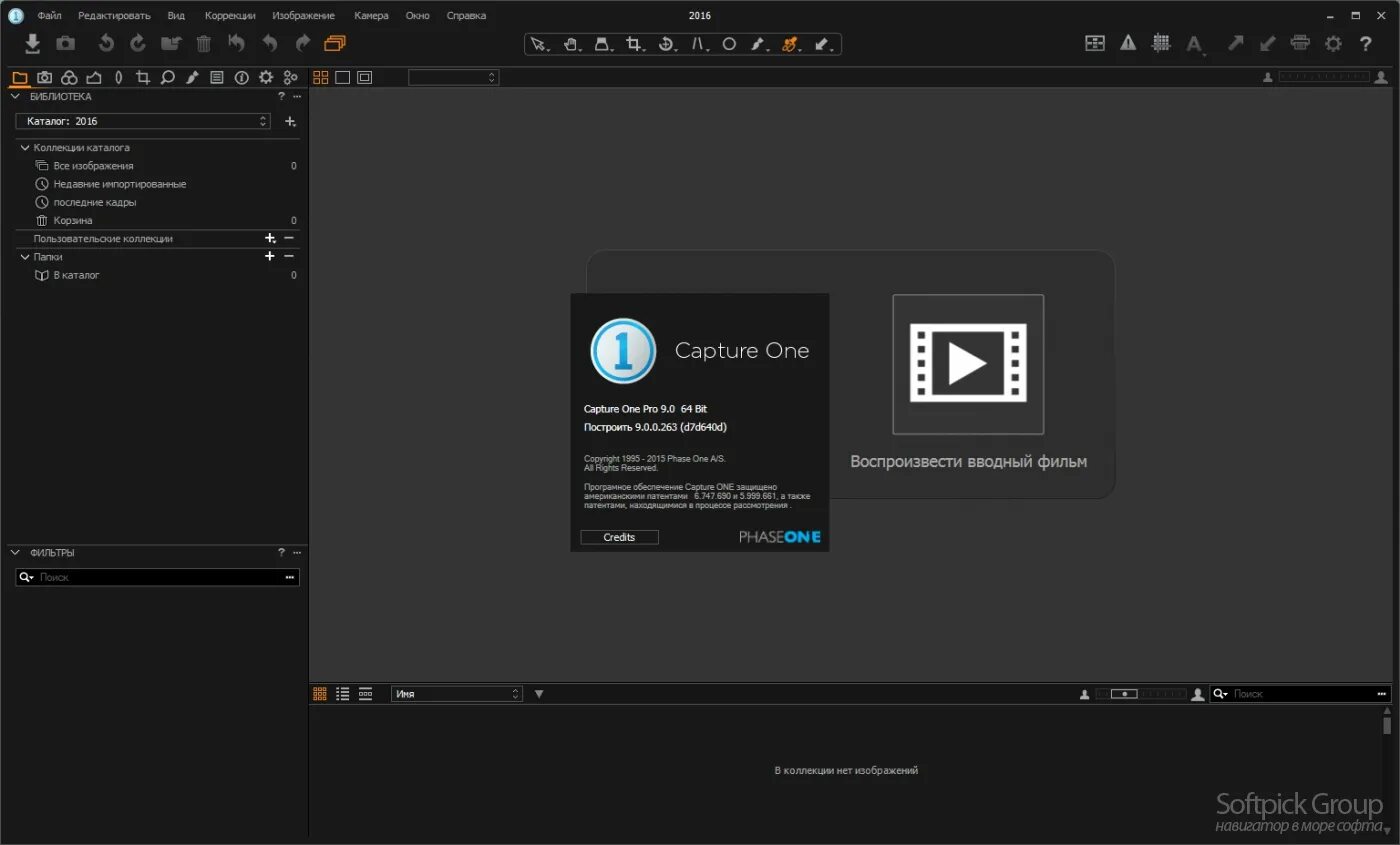Click the Credits button
Image resolution: width=1400 pixels, height=845 pixels.
click(x=619, y=537)
